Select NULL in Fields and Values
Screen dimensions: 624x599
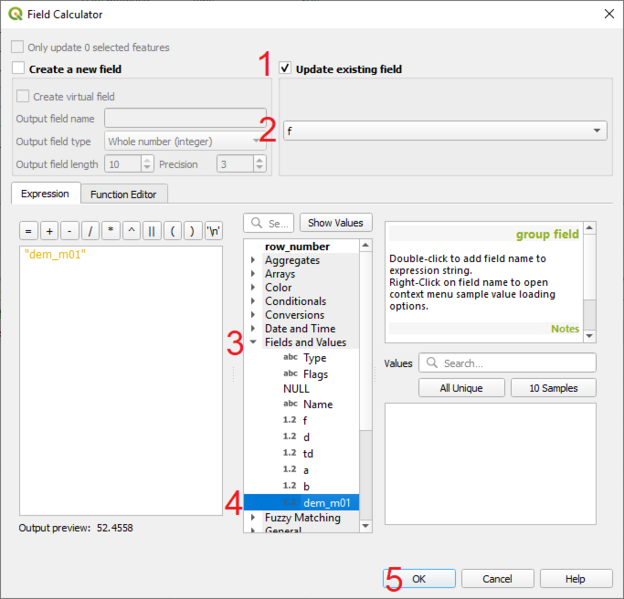click(296, 388)
